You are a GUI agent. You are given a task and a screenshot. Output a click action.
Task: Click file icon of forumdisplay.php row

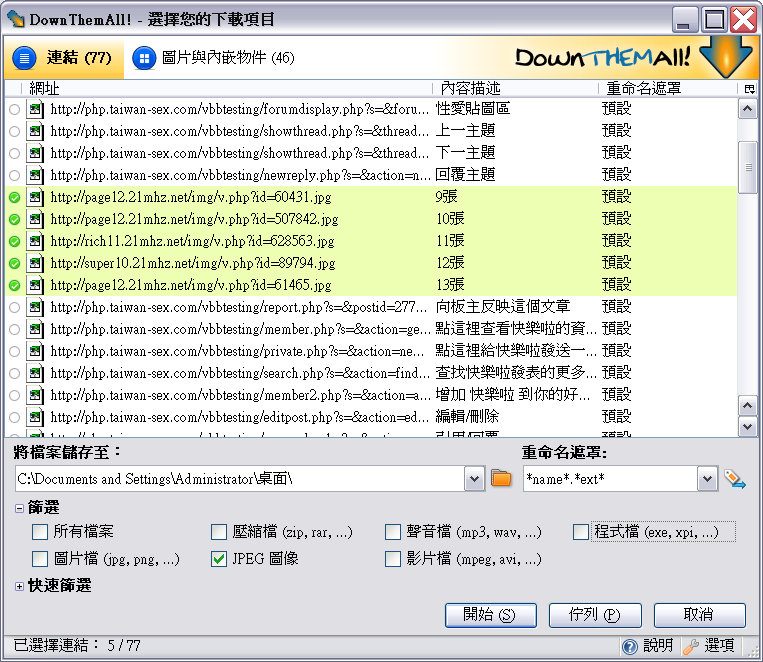[x=35, y=109]
